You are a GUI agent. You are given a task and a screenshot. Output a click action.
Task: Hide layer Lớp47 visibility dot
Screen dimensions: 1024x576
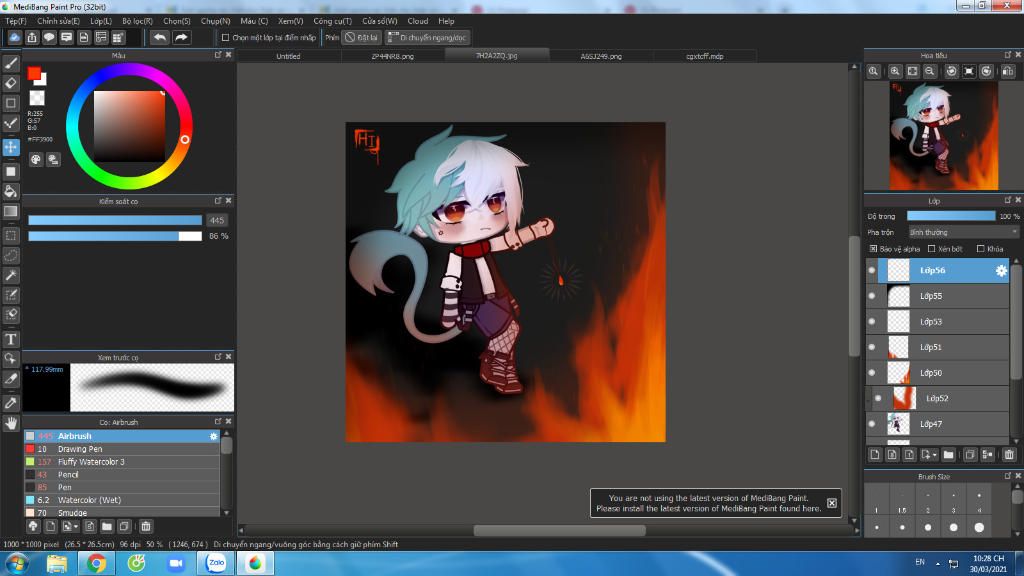point(872,424)
